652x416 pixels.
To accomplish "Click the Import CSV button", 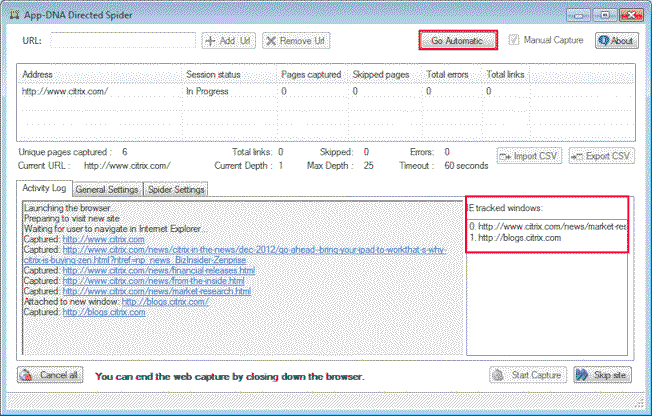I will coord(529,156).
